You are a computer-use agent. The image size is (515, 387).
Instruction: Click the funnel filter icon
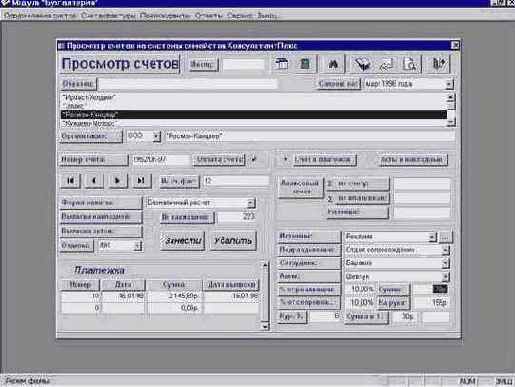[362, 64]
